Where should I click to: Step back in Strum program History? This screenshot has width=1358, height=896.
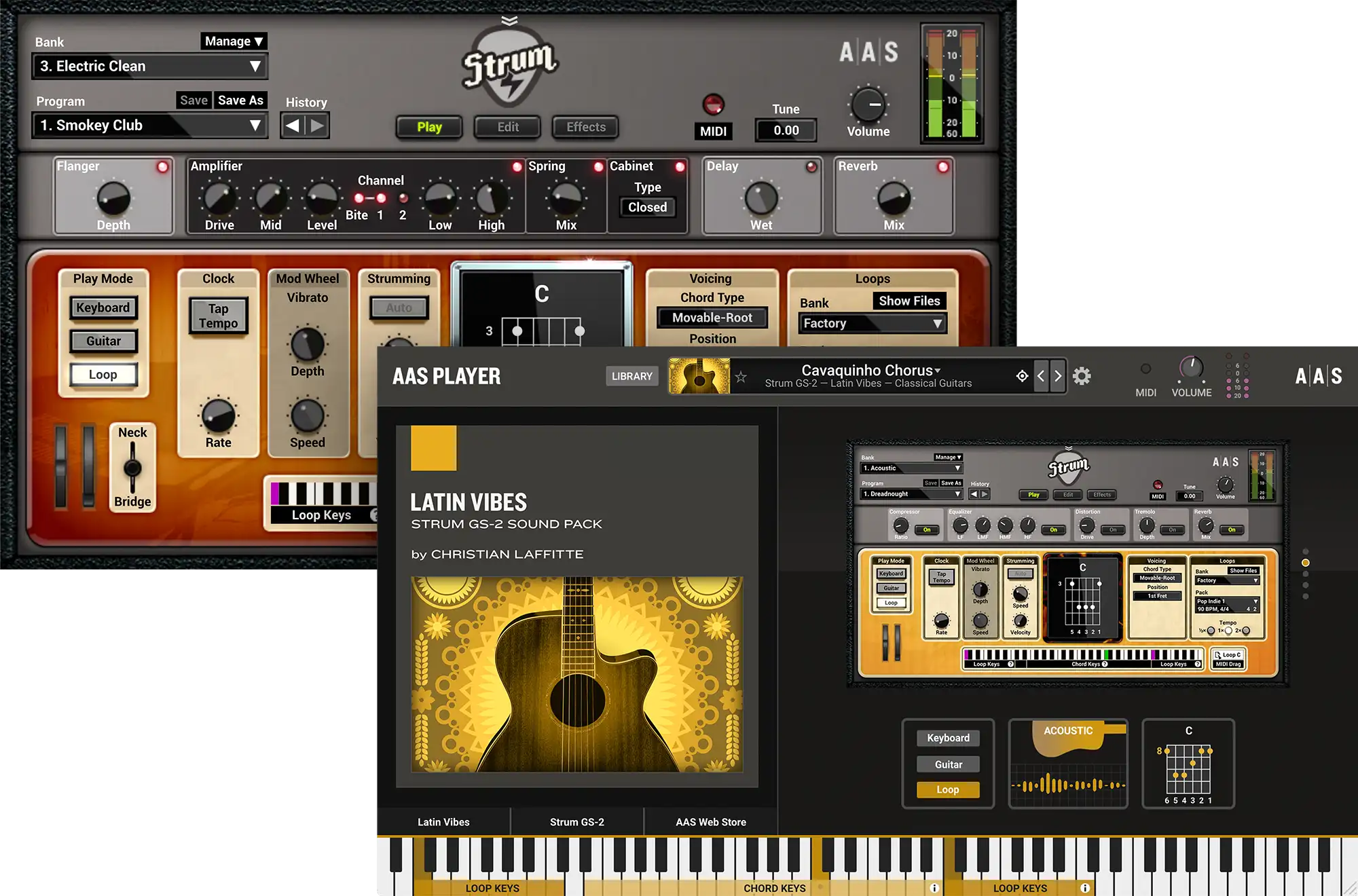coord(293,126)
